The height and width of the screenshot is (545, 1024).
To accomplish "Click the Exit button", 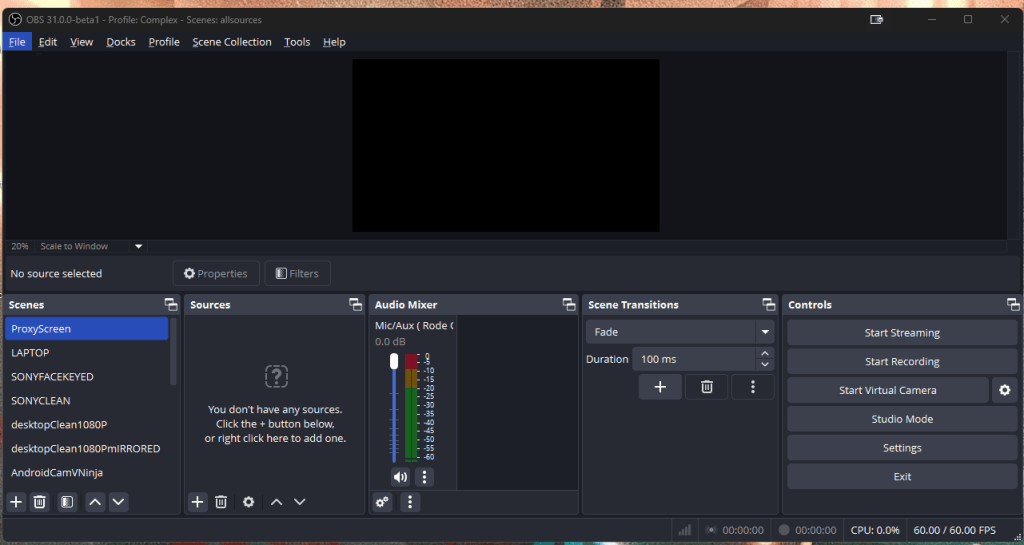I will 902,476.
